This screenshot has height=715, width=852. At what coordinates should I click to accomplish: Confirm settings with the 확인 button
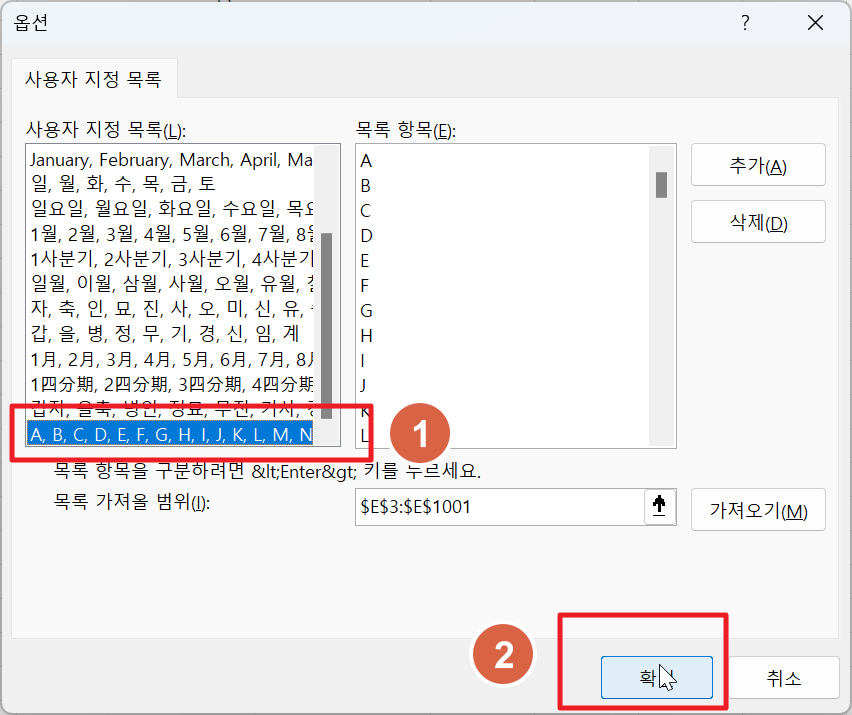pyautogui.click(x=656, y=677)
